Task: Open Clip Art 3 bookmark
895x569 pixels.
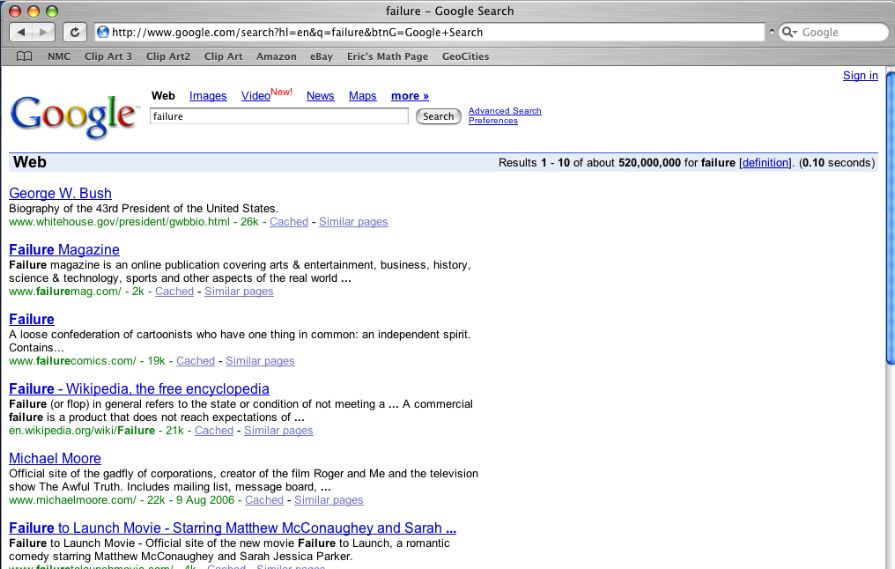Action: click(x=108, y=57)
